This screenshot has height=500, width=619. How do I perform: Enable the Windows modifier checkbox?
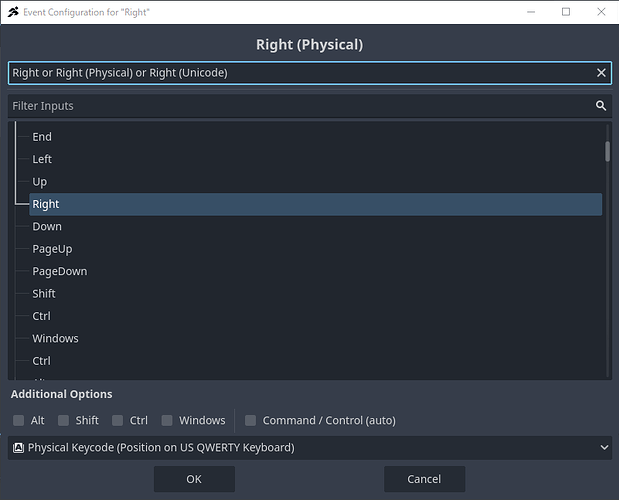167,421
